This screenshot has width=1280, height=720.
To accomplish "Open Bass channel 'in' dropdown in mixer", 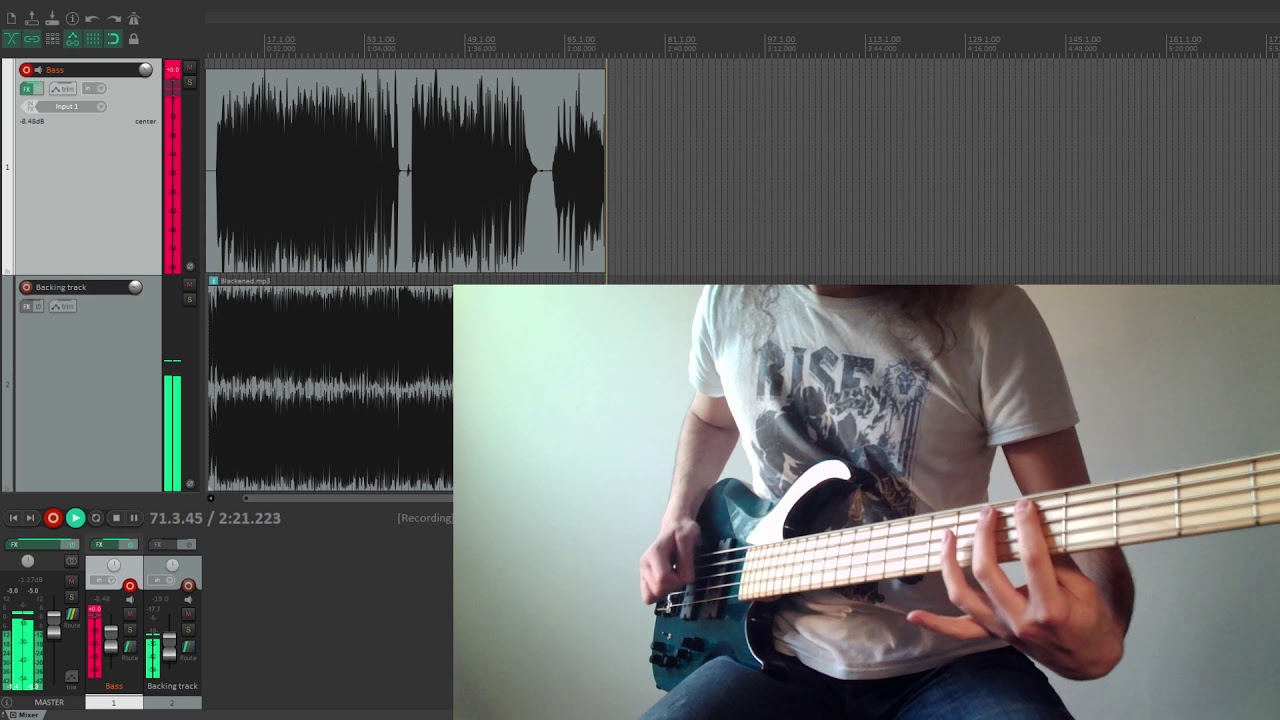I will [x=102, y=580].
